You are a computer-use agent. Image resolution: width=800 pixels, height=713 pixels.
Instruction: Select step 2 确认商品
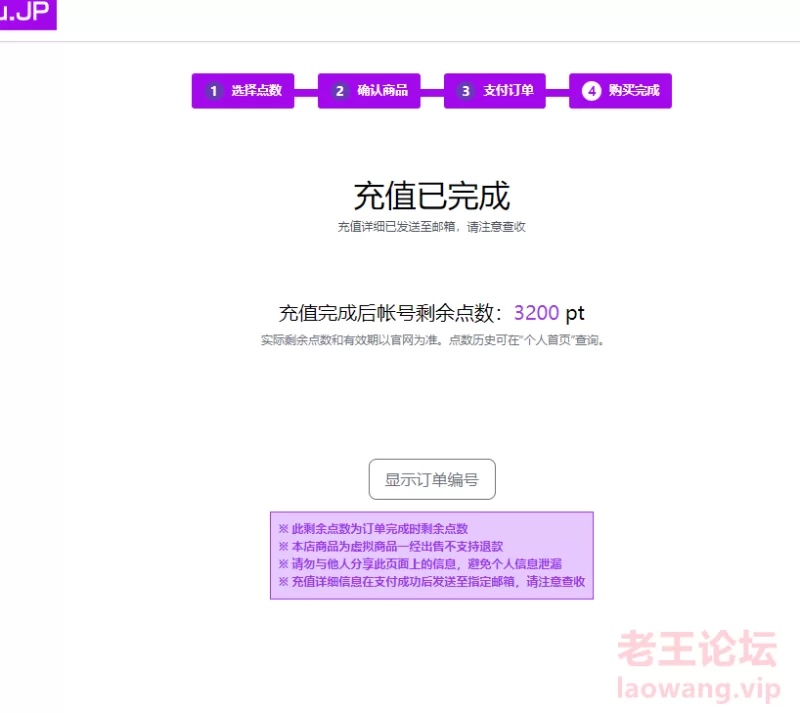pyautogui.click(x=369, y=91)
